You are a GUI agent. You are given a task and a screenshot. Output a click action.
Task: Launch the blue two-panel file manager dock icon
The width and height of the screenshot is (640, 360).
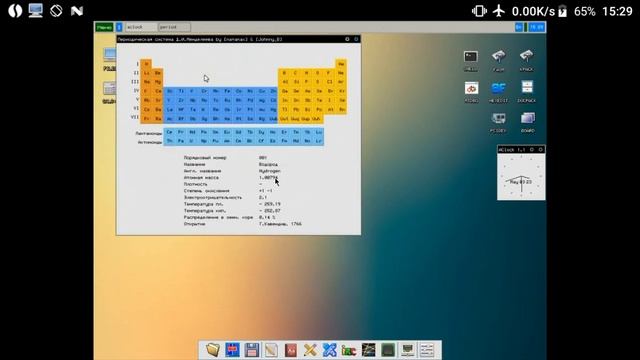point(232,350)
